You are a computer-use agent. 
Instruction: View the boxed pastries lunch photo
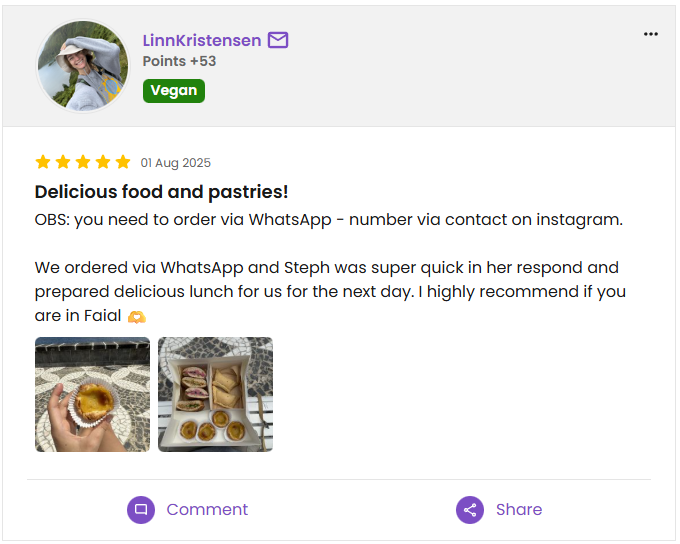215,394
